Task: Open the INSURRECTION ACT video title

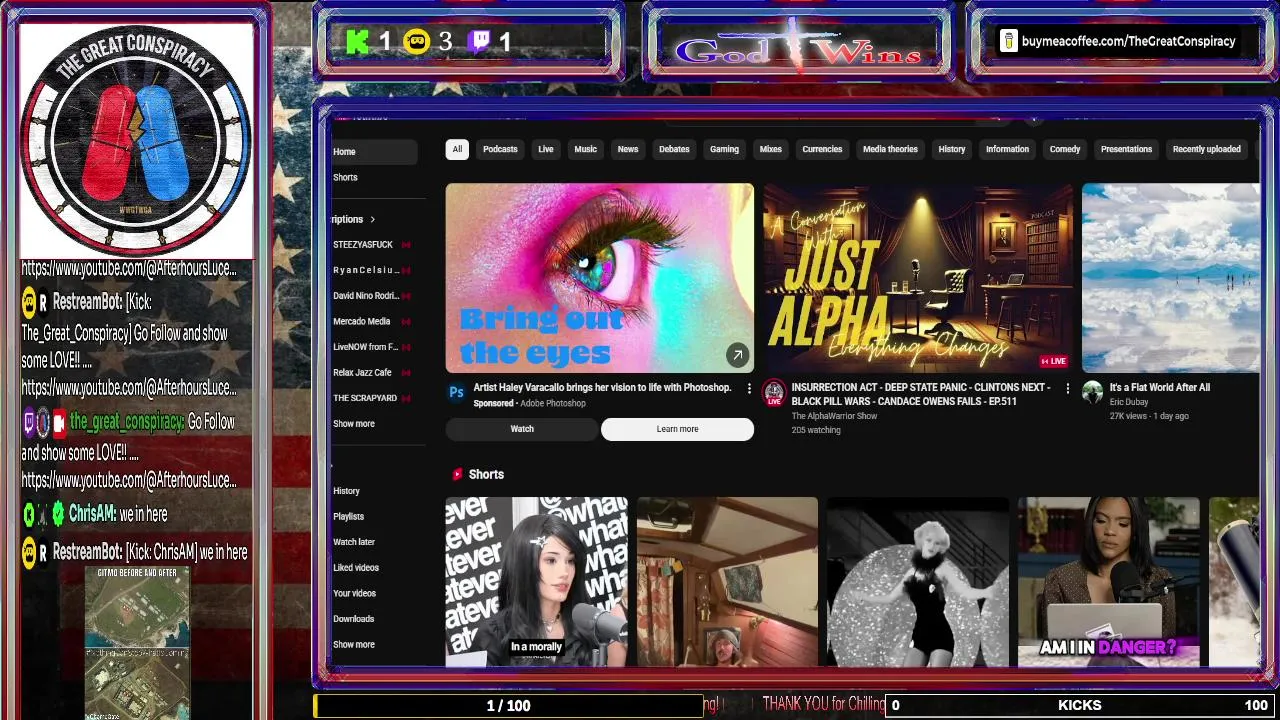Action: pos(921,394)
